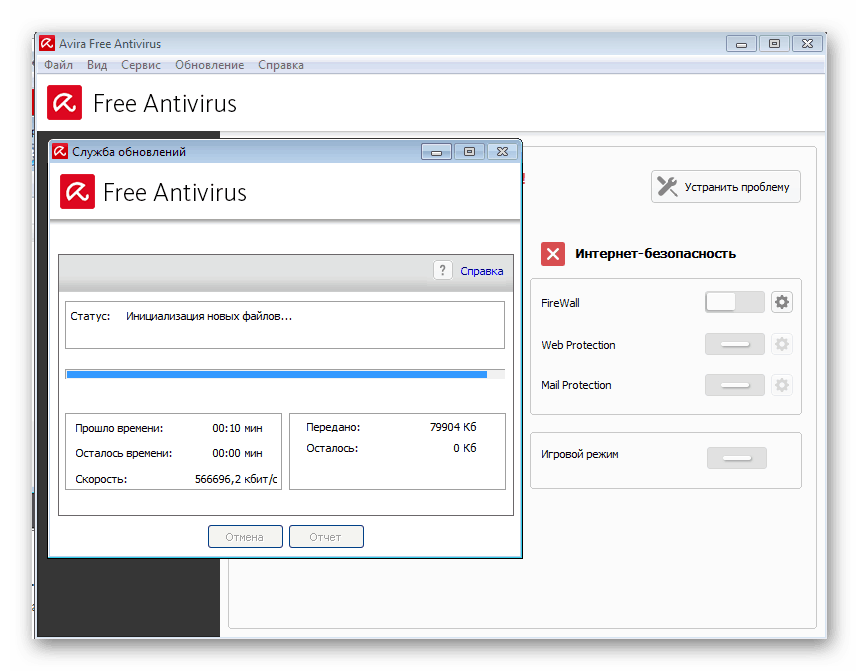Click the Отмена button

245,537
